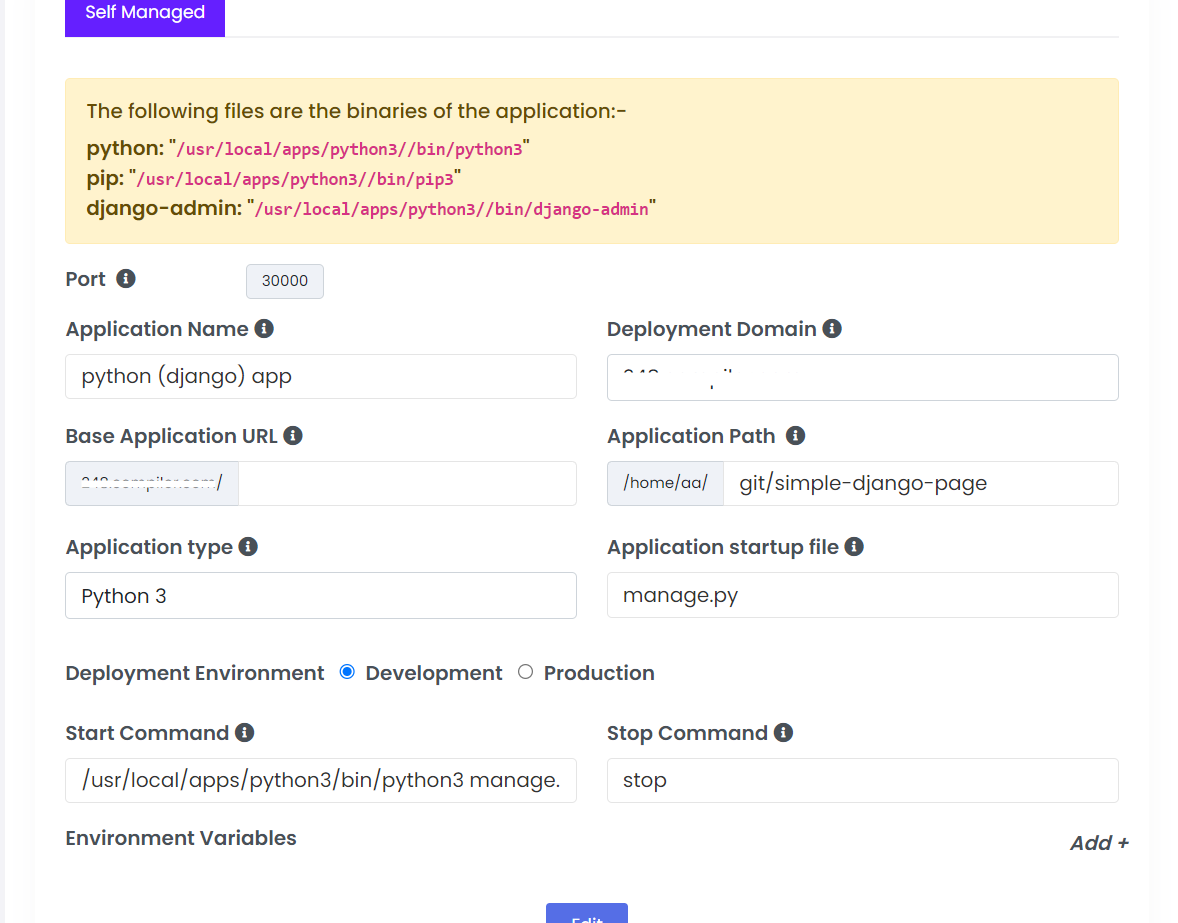Click the Application startup file field
Screen dimensions: 1178x923
tap(862, 596)
